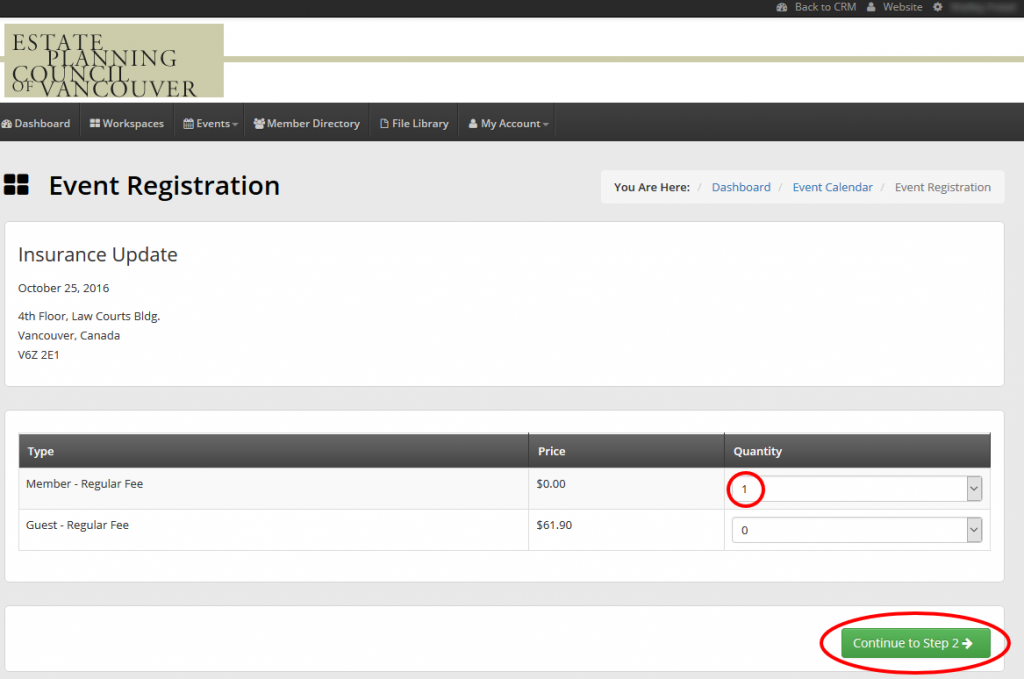Open quantity dropdown for Guest - Regular Fee
This screenshot has height=679, width=1024.
tap(857, 530)
